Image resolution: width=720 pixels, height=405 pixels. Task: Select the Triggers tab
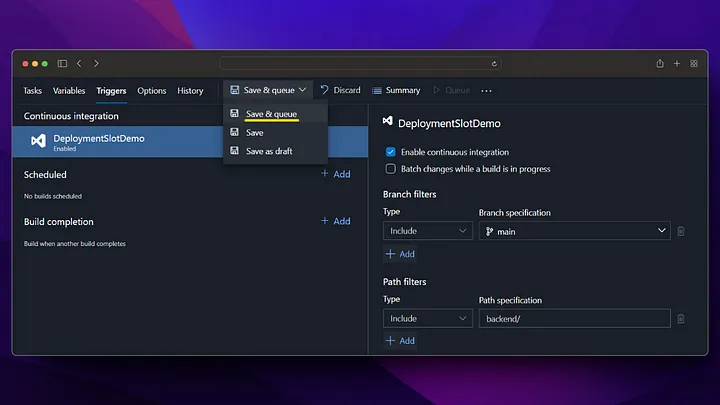(111, 90)
